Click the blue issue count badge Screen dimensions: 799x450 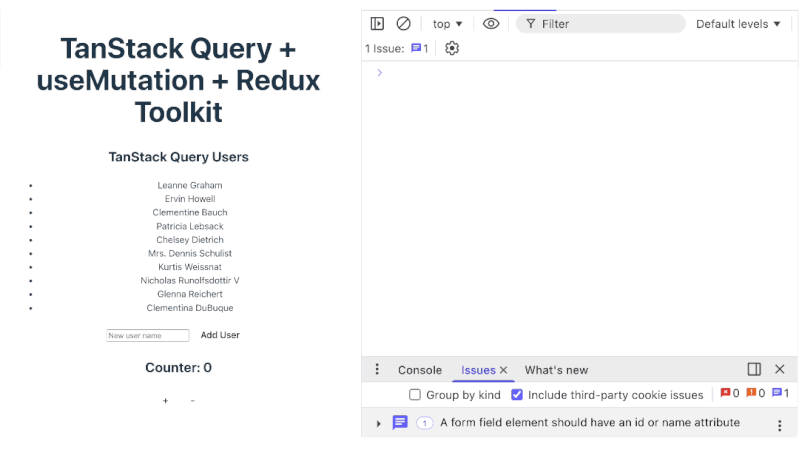pyautogui.click(x=420, y=48)
